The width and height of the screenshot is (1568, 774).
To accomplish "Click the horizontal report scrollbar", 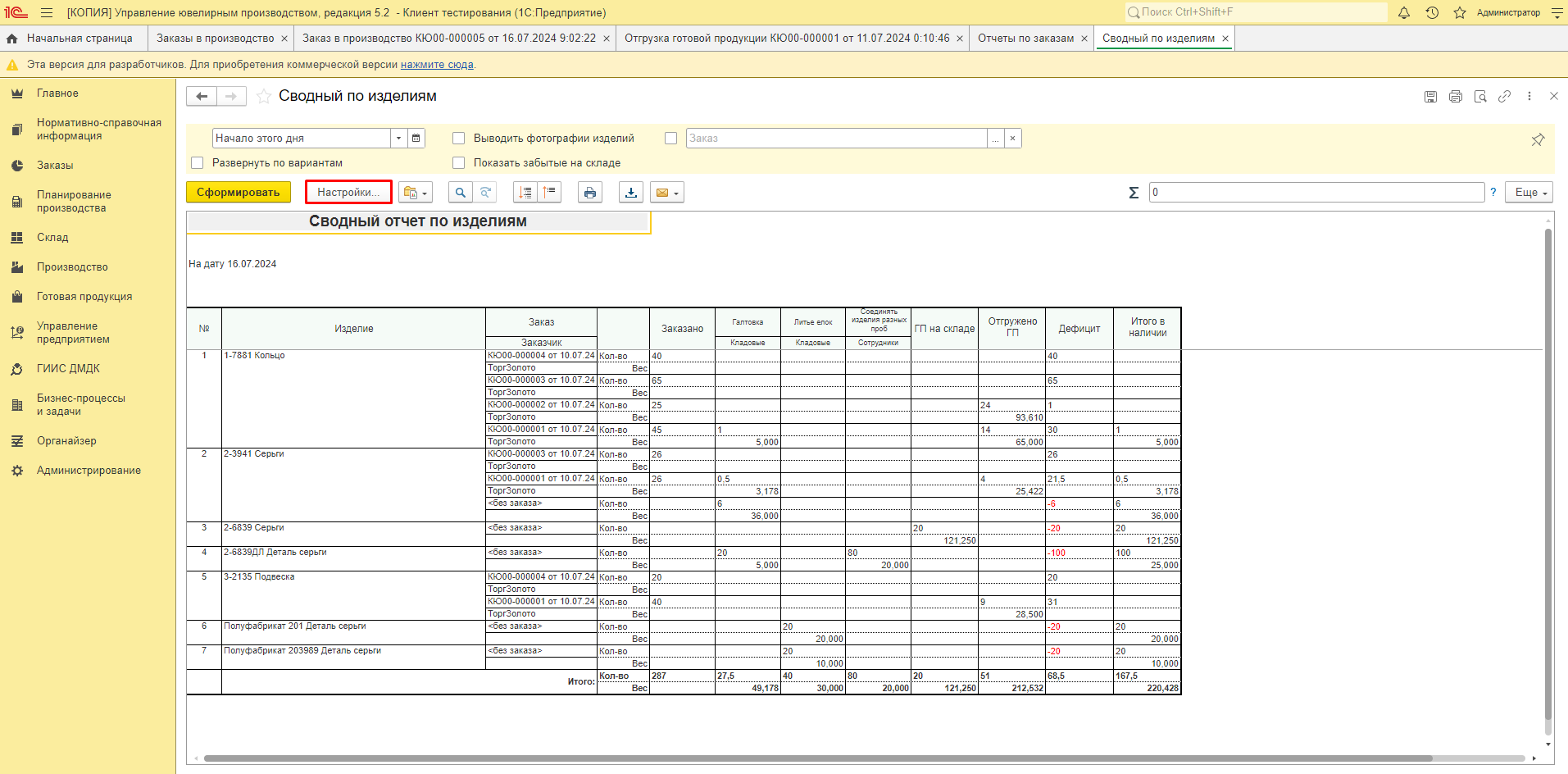I will tap(818, 758).
